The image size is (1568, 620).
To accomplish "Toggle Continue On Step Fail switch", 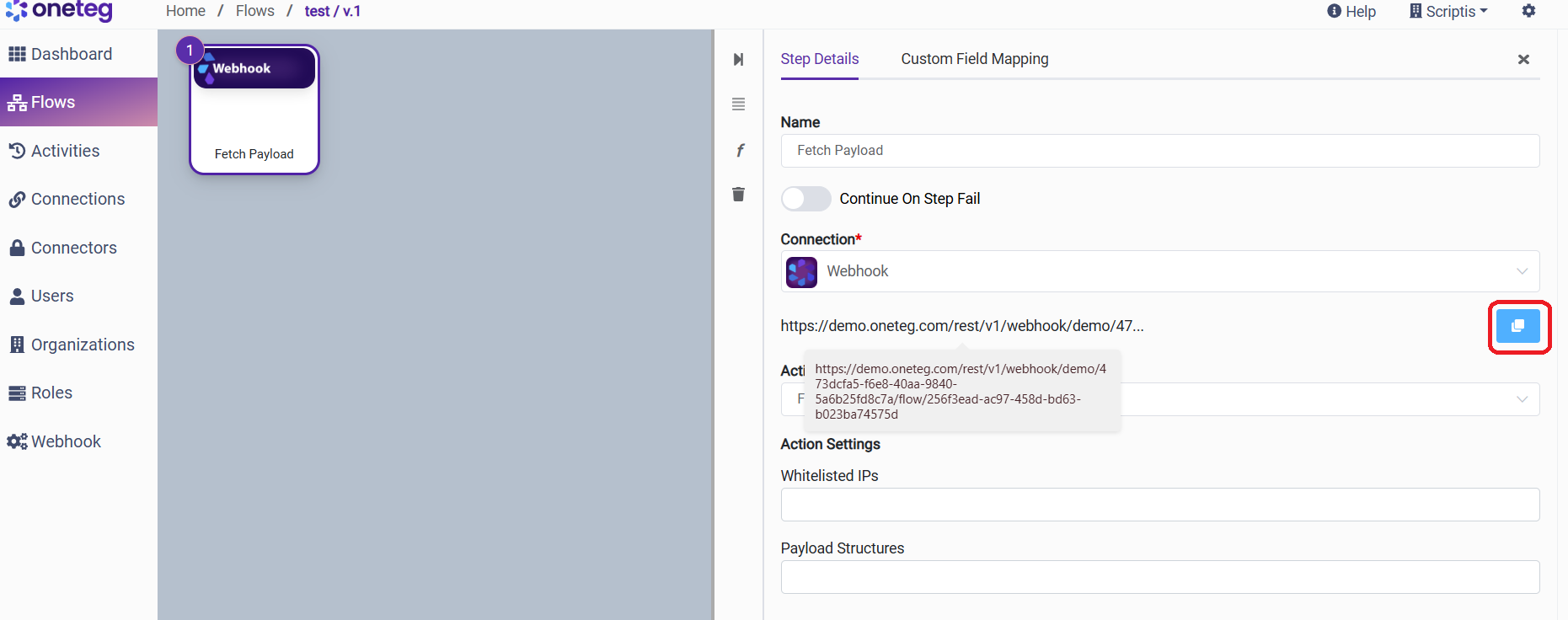I will point(805,199).
